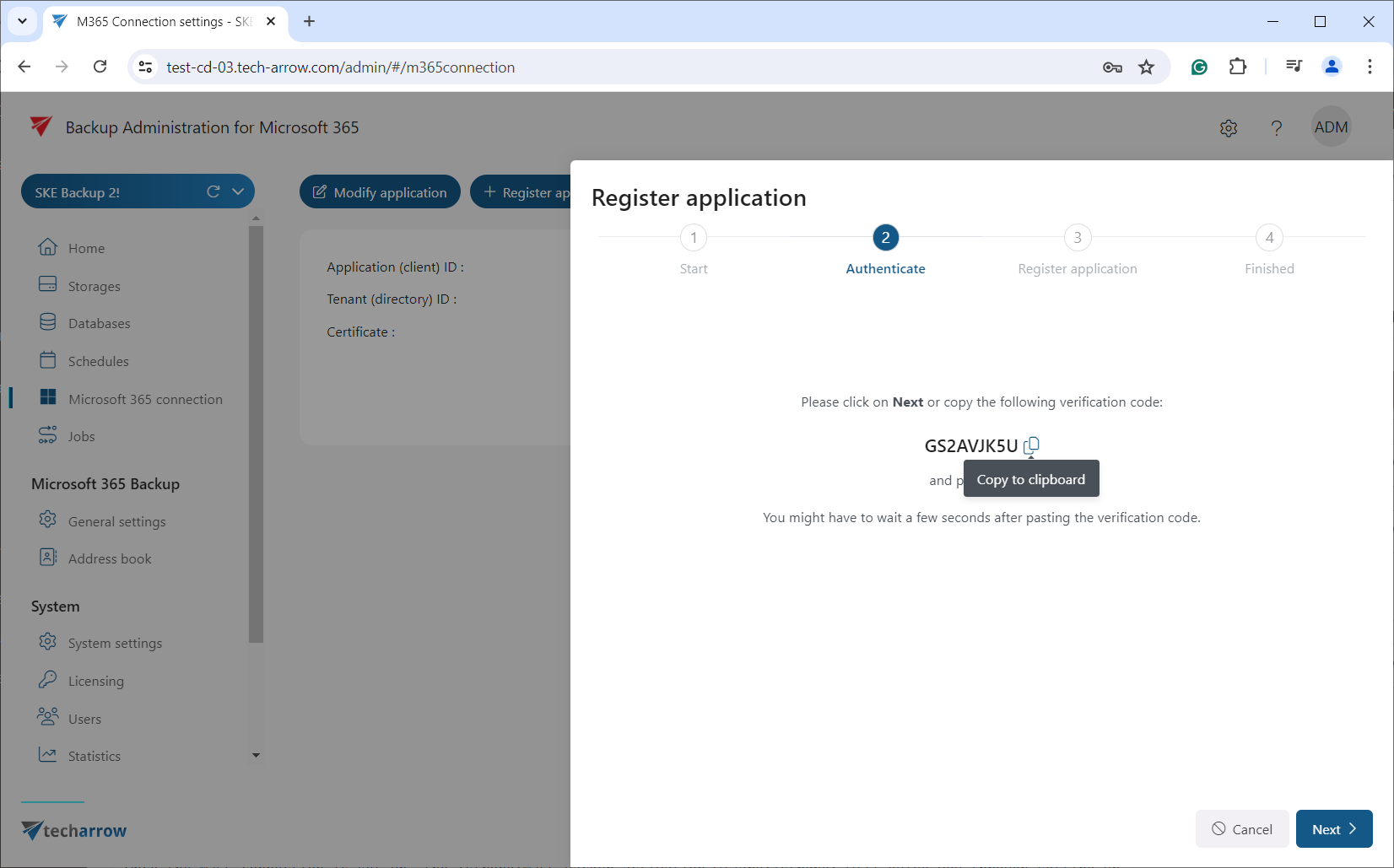Select the M365 Connection settings browser tab
Viewport: 1394px width, 868px height.
point(165,22)
